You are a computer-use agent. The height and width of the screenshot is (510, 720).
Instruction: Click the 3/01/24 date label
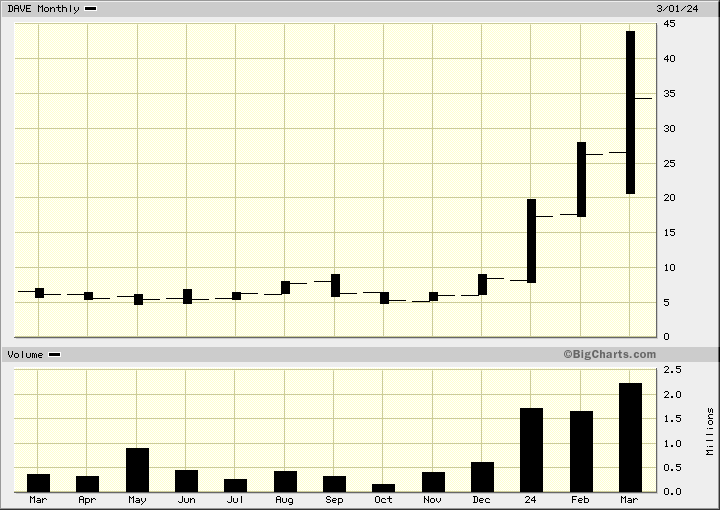(677, 9)
